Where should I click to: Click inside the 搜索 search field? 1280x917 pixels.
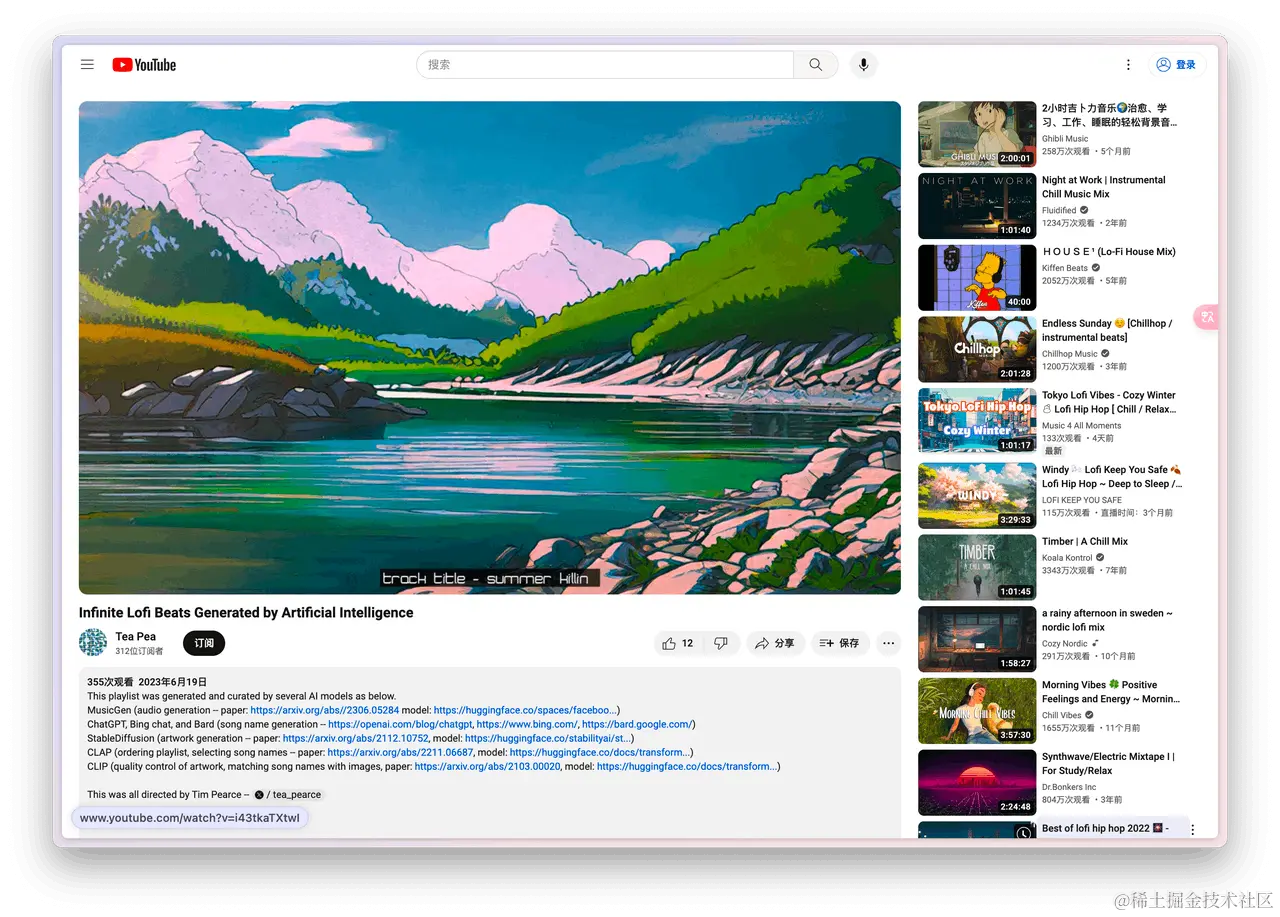[600, 64]
